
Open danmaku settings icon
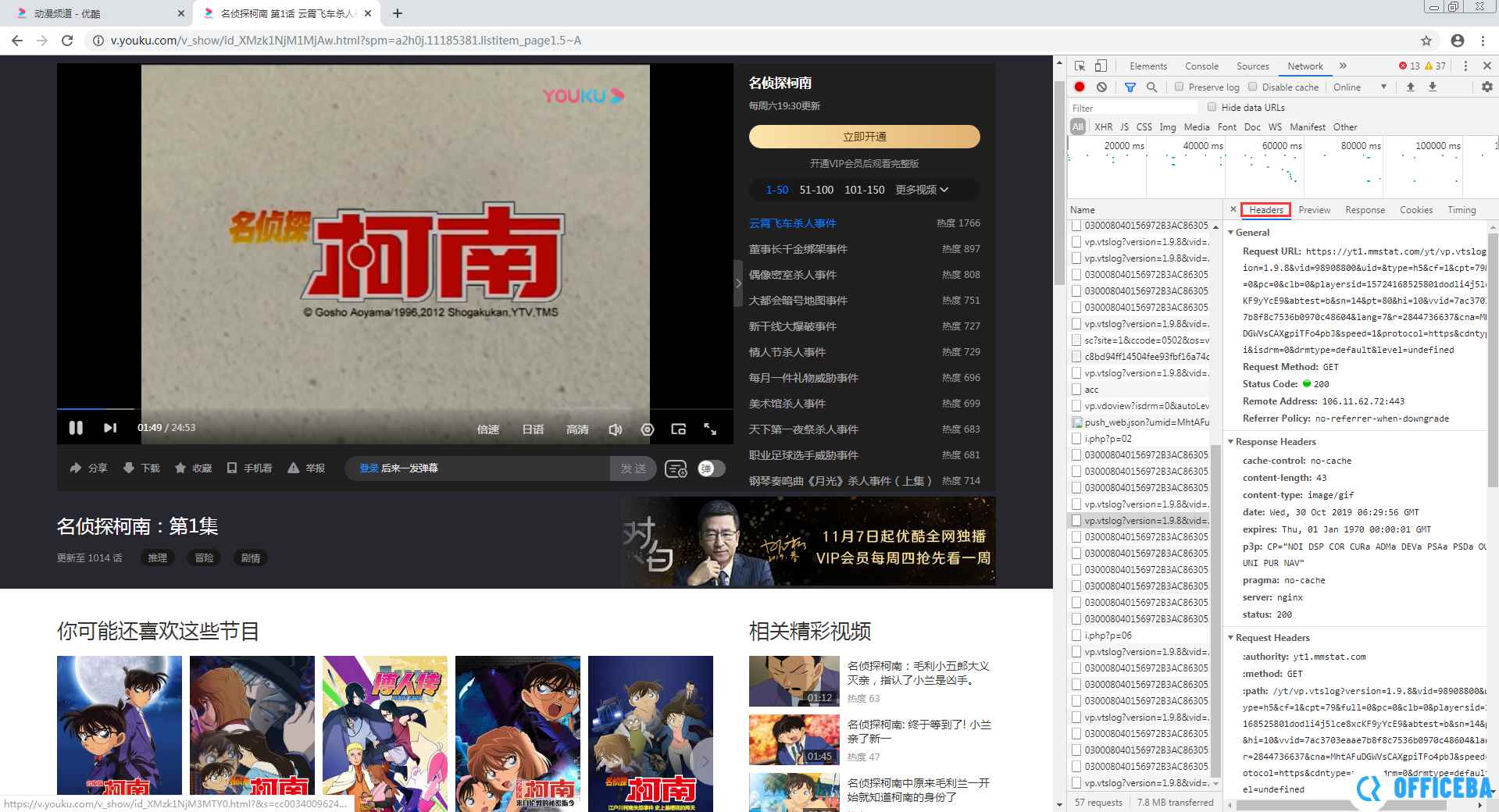pyautogui.click(x=676, y=468)
